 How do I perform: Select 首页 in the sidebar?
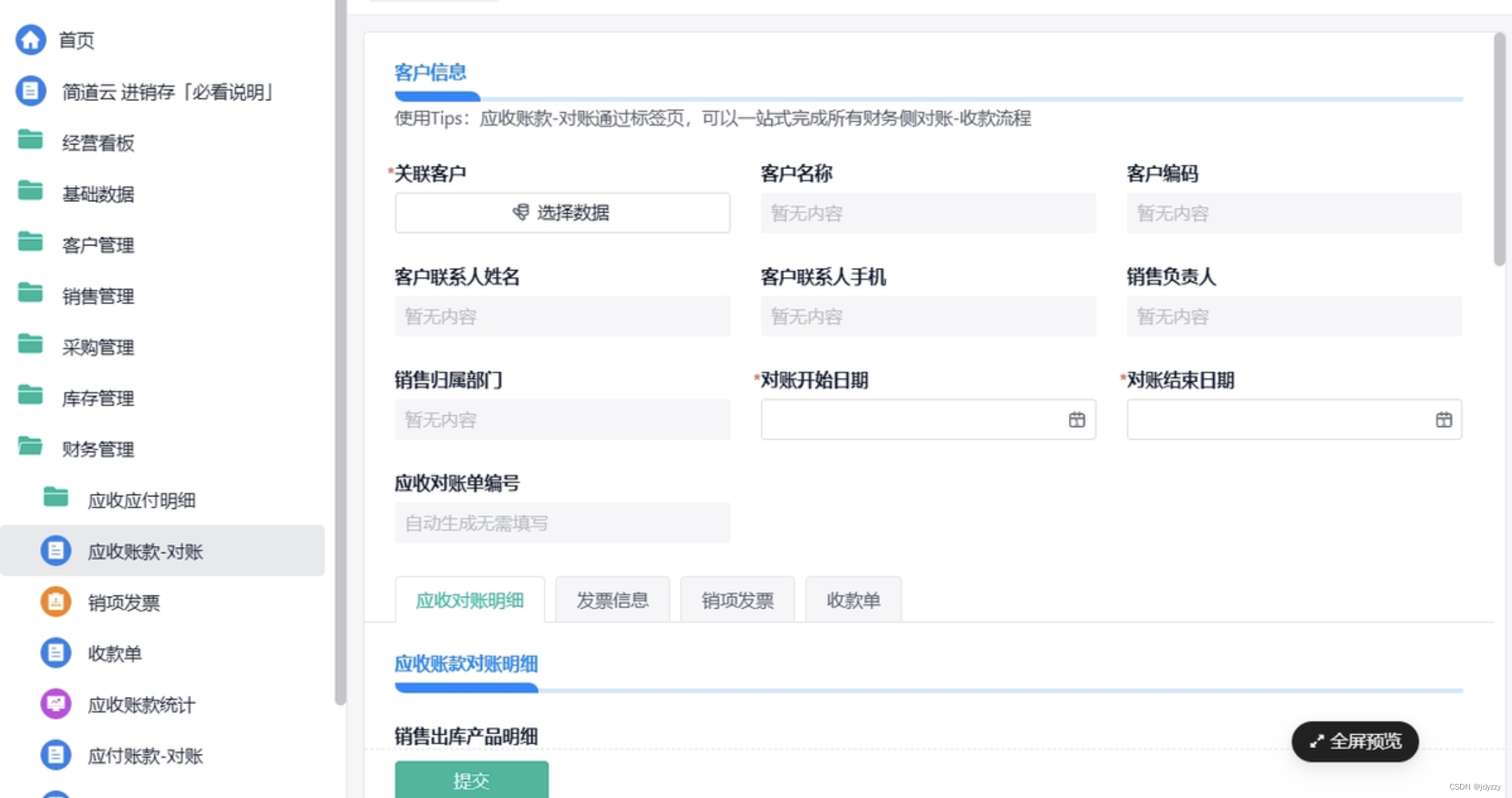(77, 40)
